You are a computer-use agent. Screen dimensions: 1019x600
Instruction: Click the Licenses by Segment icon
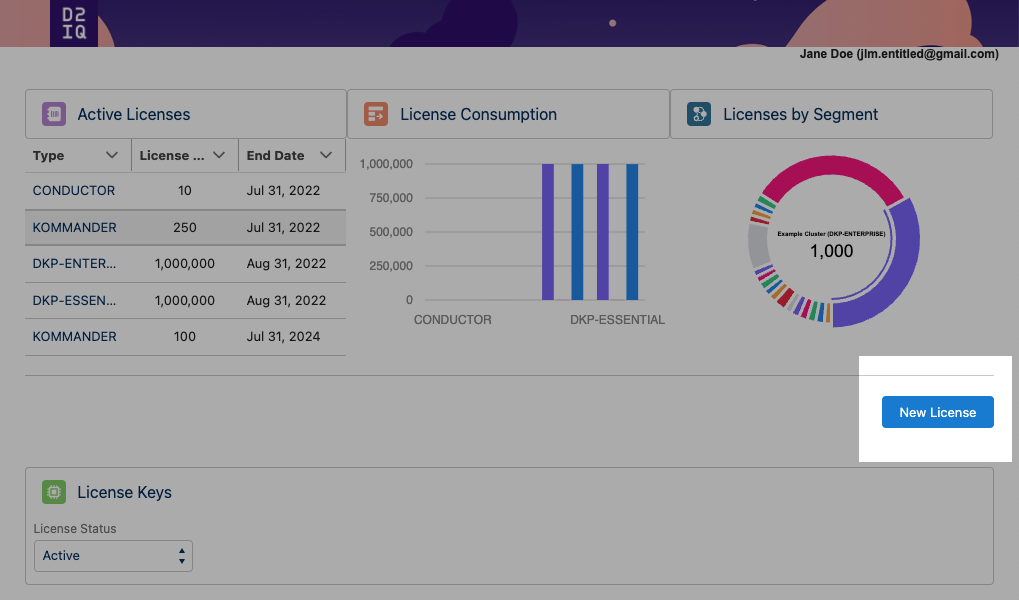699,114
